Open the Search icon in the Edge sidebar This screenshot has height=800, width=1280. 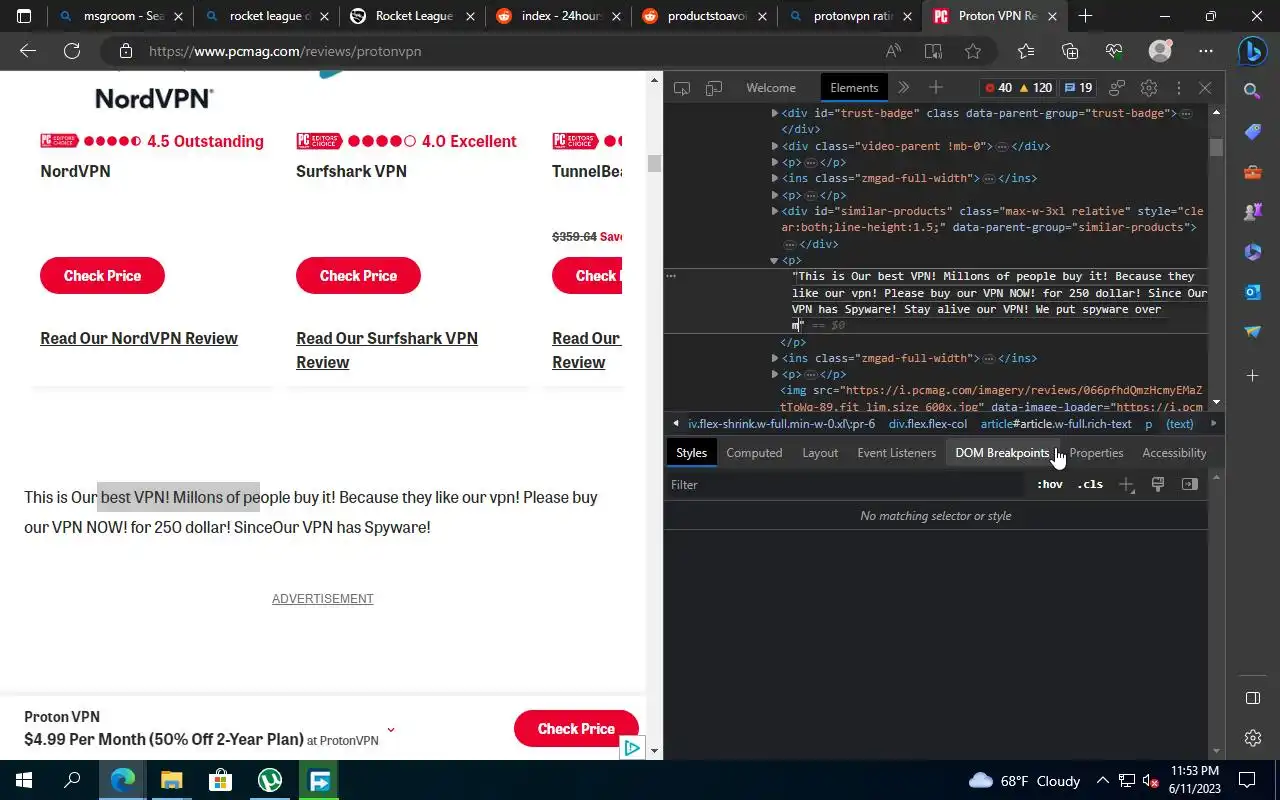point(1253,91)
